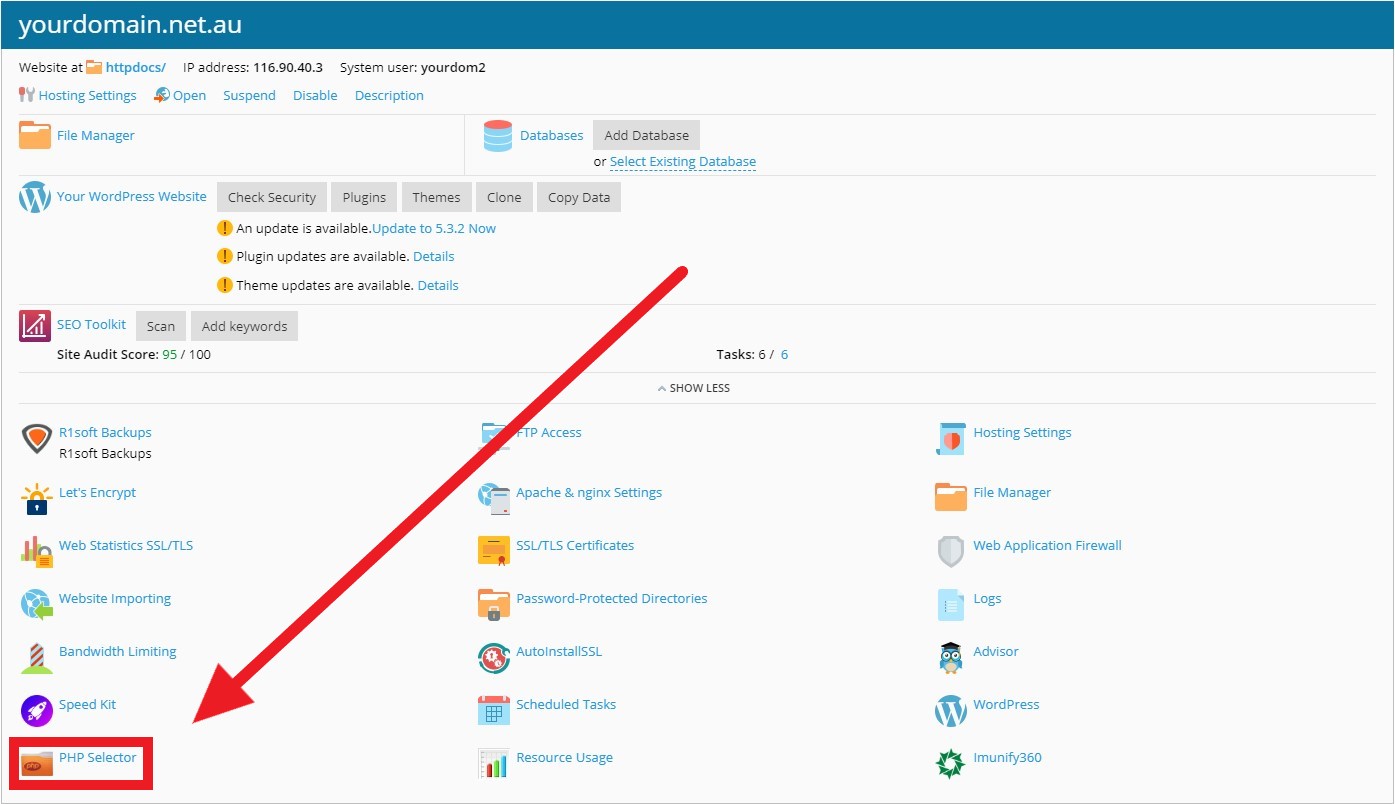Click the Disable link
This screenshot has width=1395, height=804.
[315, 96]
